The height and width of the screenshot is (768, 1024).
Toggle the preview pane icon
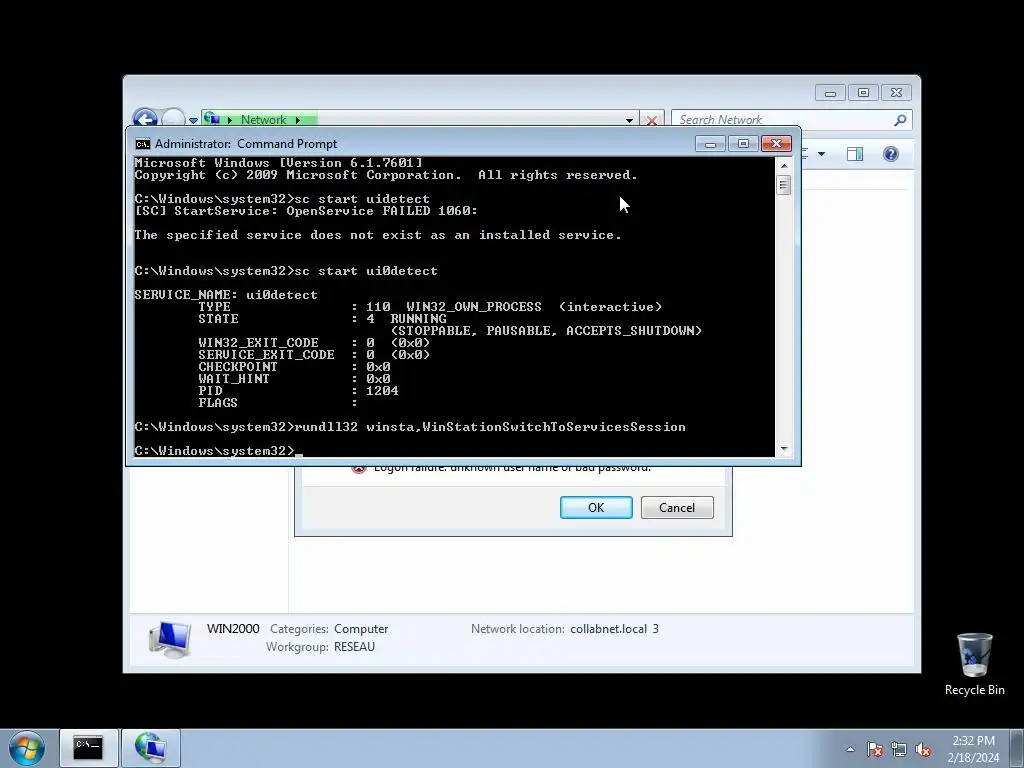coord(855,154)
